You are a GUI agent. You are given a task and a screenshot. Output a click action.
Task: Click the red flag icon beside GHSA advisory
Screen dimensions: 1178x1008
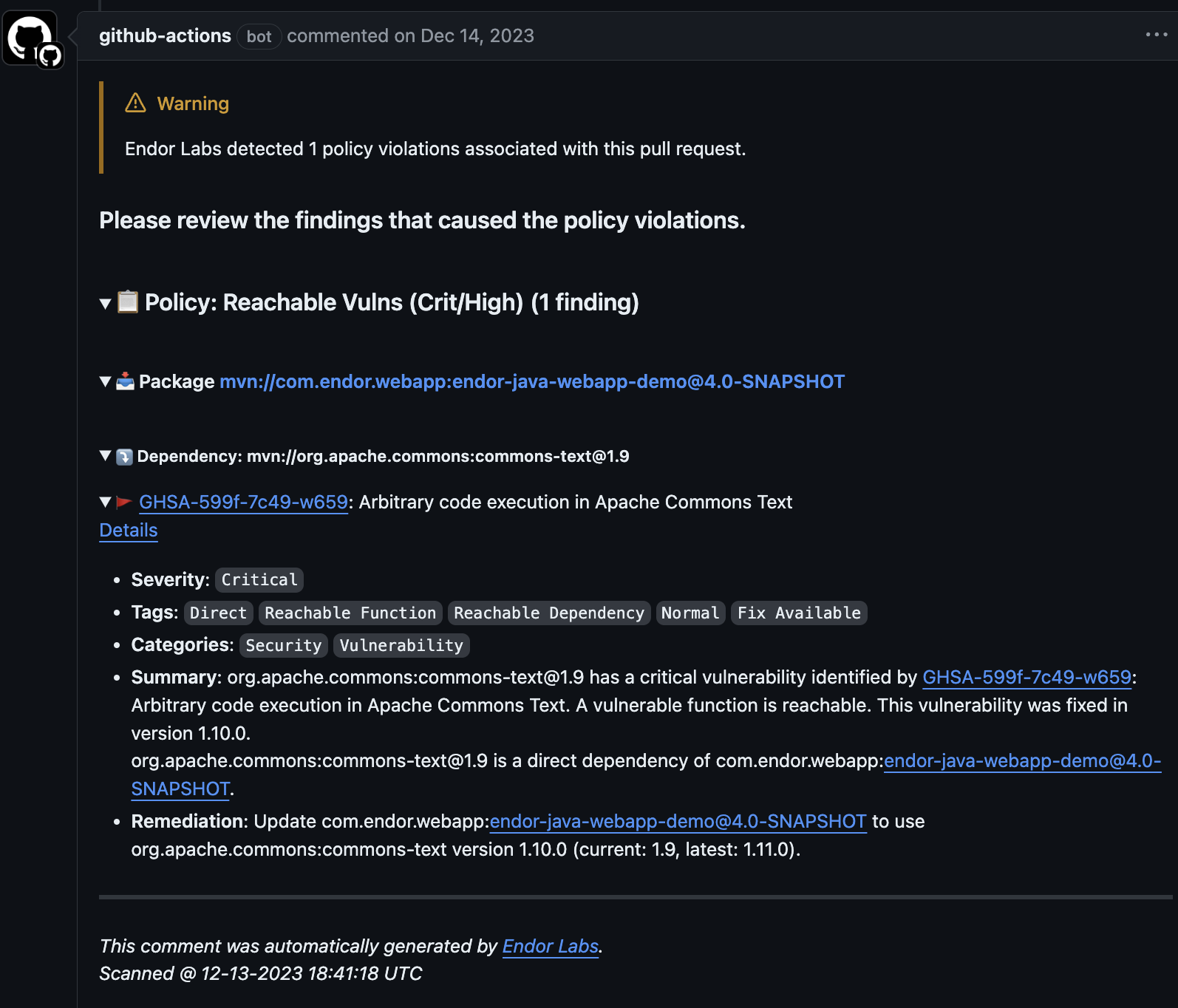124,503
